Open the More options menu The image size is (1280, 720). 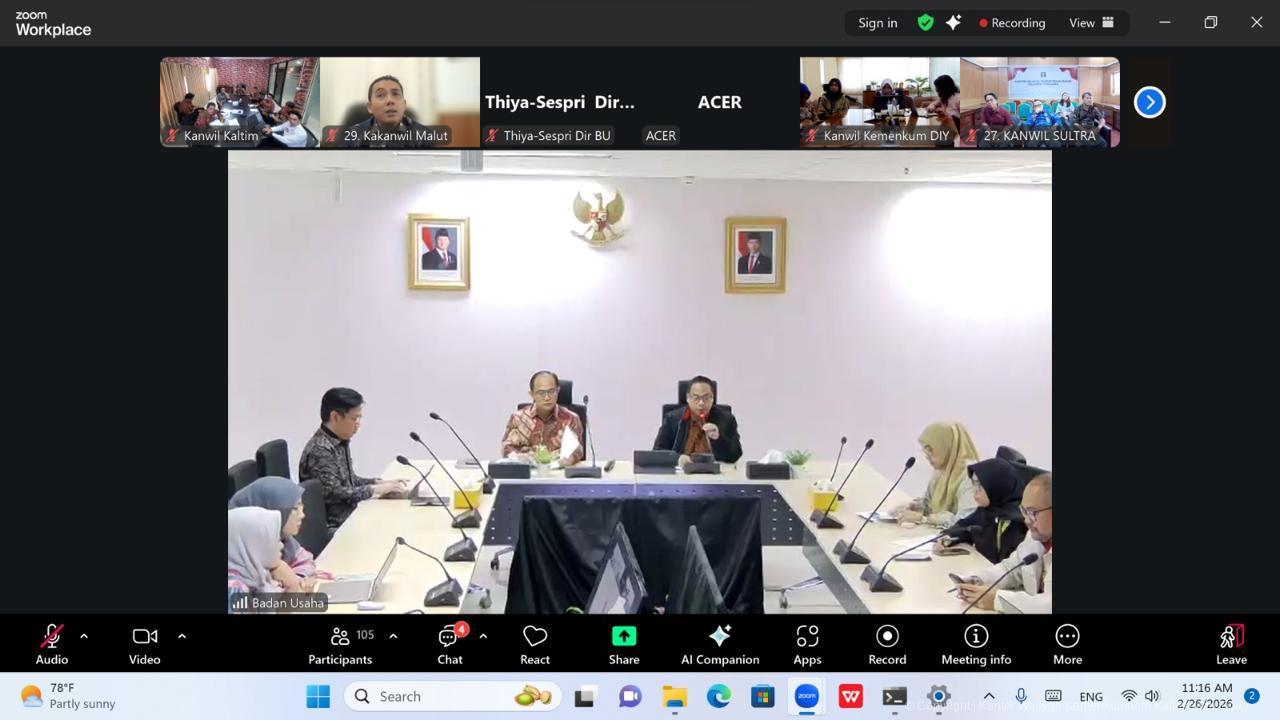(1067, 644)
